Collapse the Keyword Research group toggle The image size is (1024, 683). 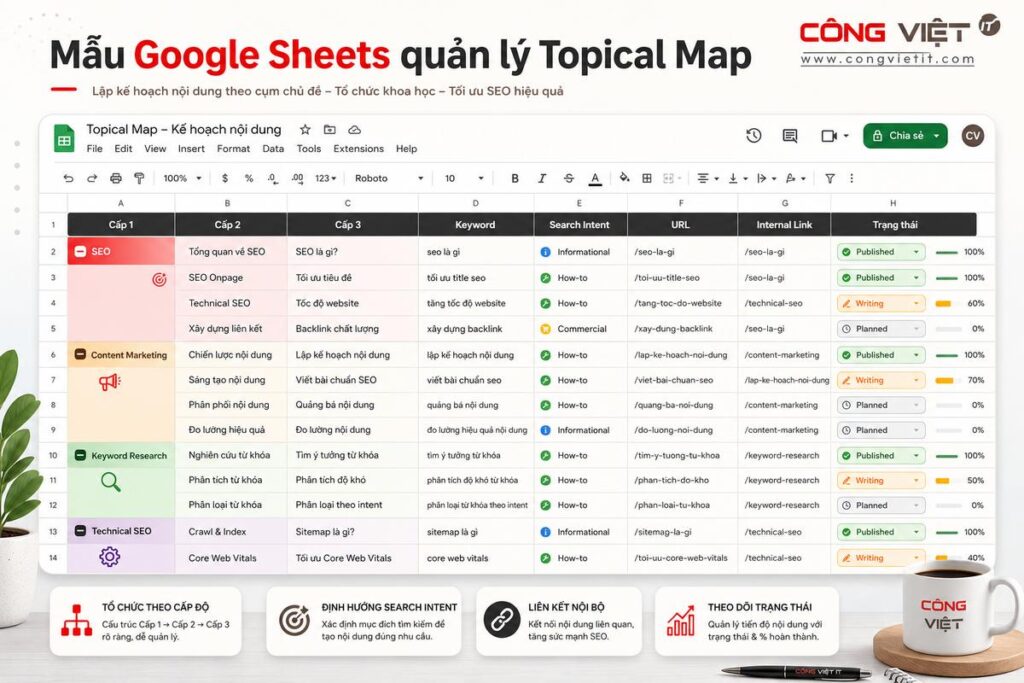(80, 455)
